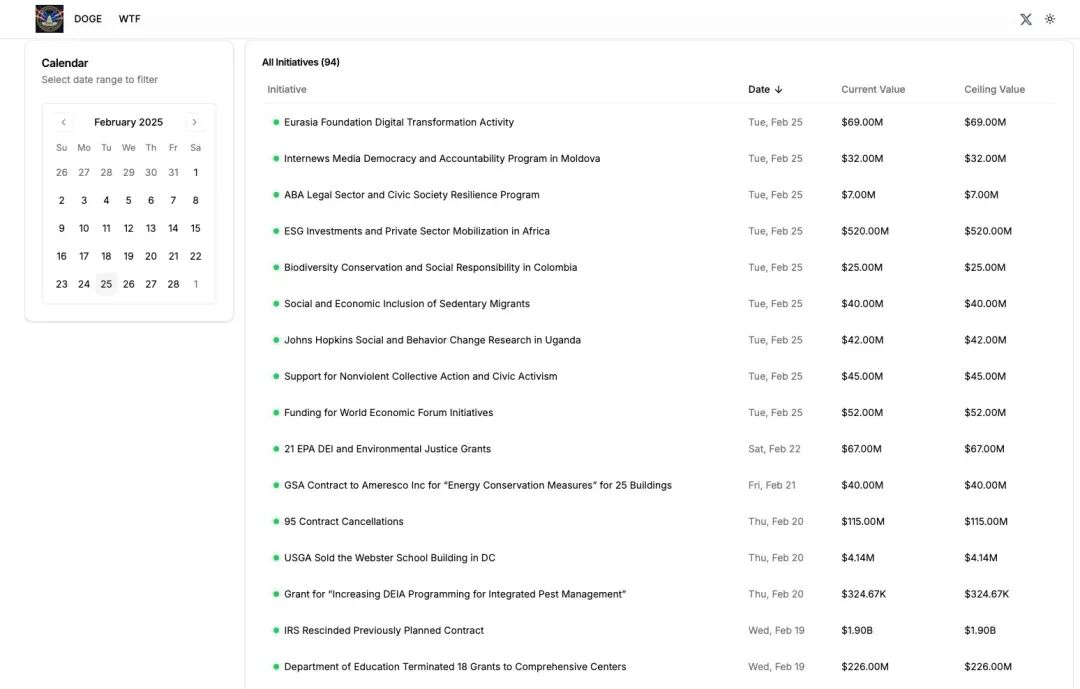Open ABA Legal Sector and Civic Society row
The width and height of the screenshot is (1080, 689).
pos(412,195)
